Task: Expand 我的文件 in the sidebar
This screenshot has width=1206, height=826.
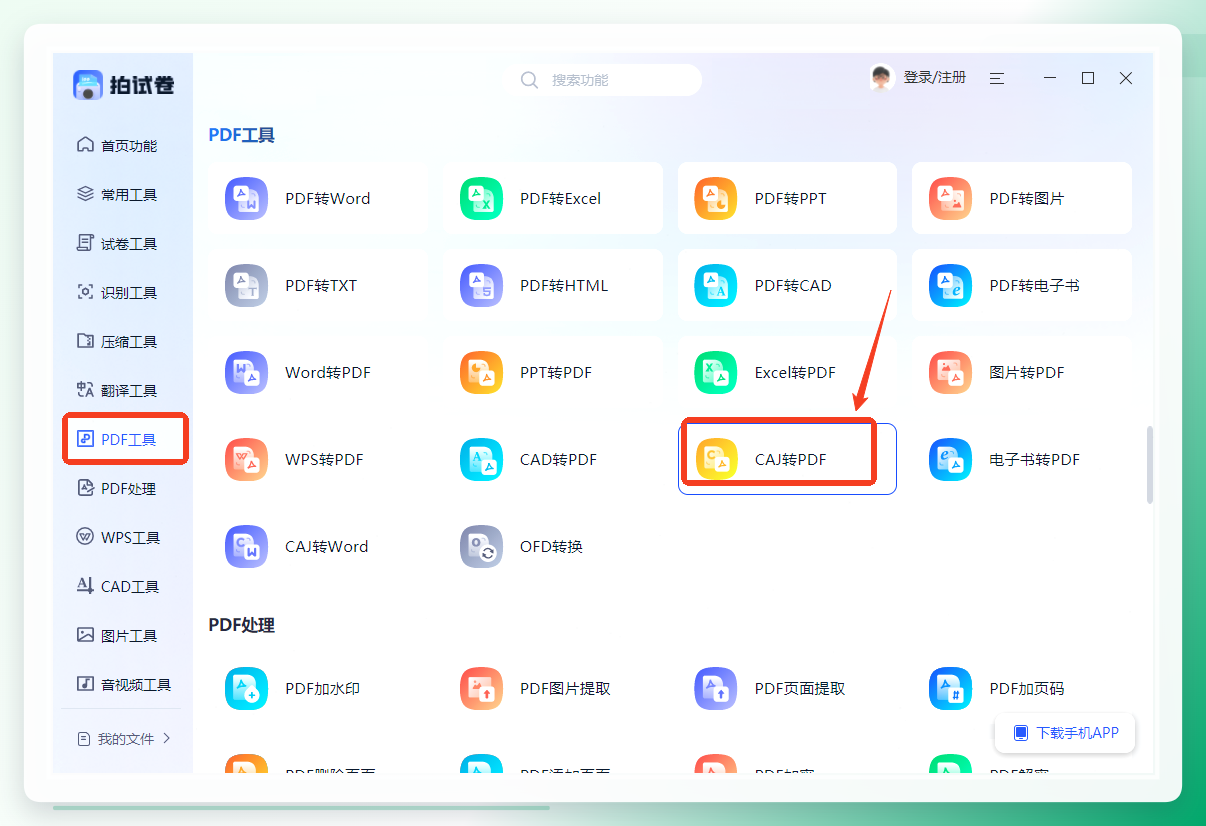Action: coord(124,739)
